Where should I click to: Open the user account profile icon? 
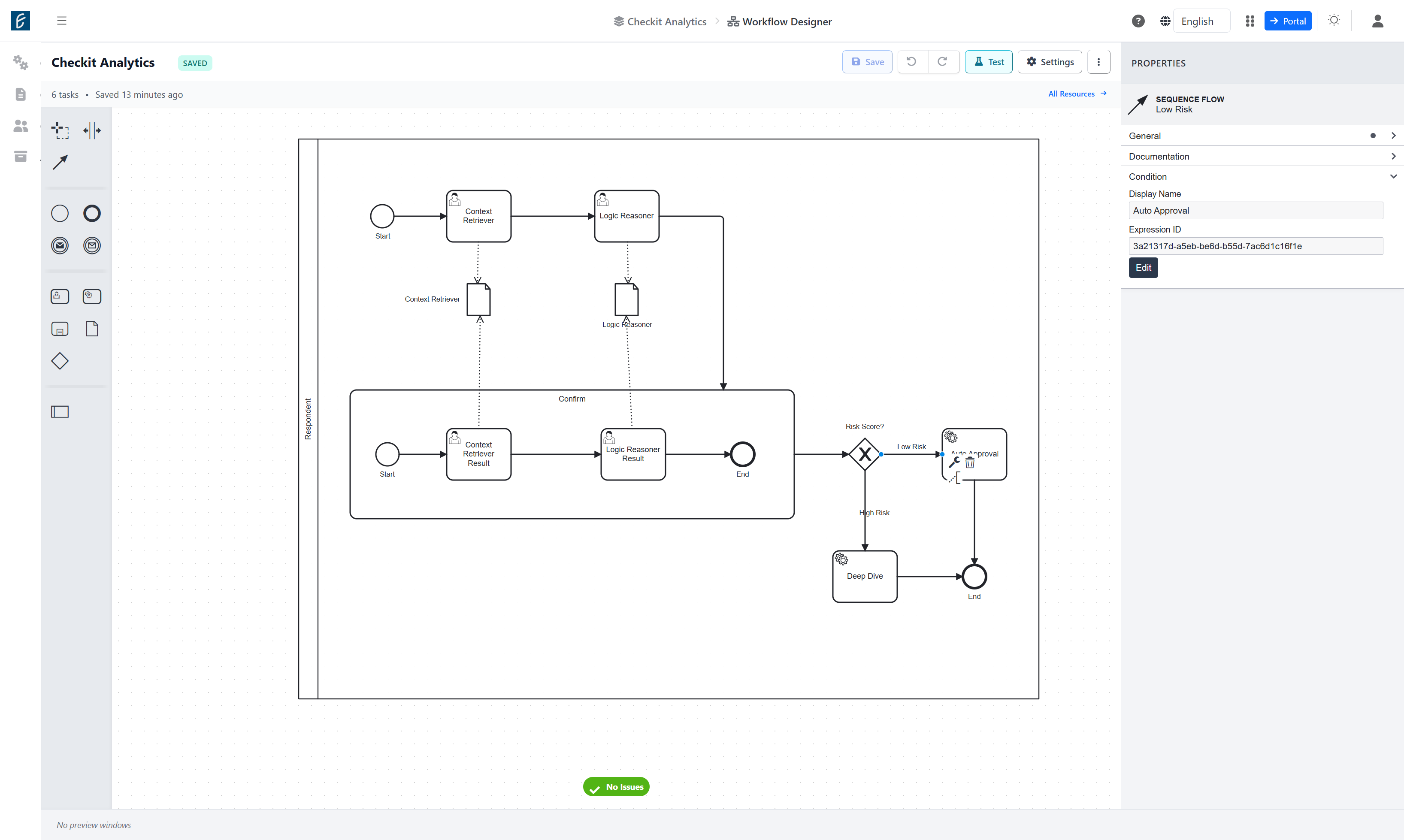pos(1377,21)
